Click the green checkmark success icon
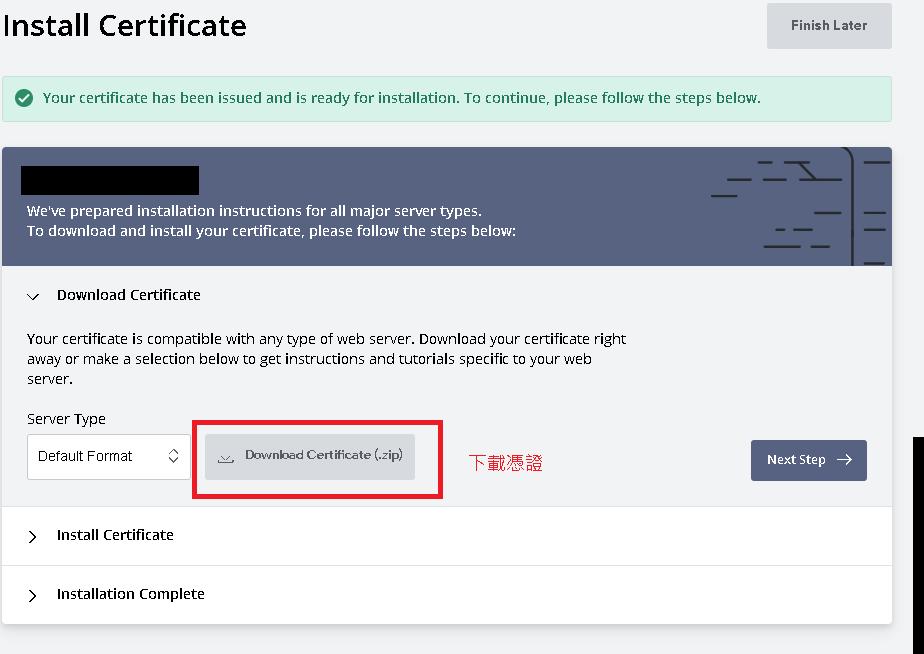The height and width of the screenshot is (654, 924). 24,98
